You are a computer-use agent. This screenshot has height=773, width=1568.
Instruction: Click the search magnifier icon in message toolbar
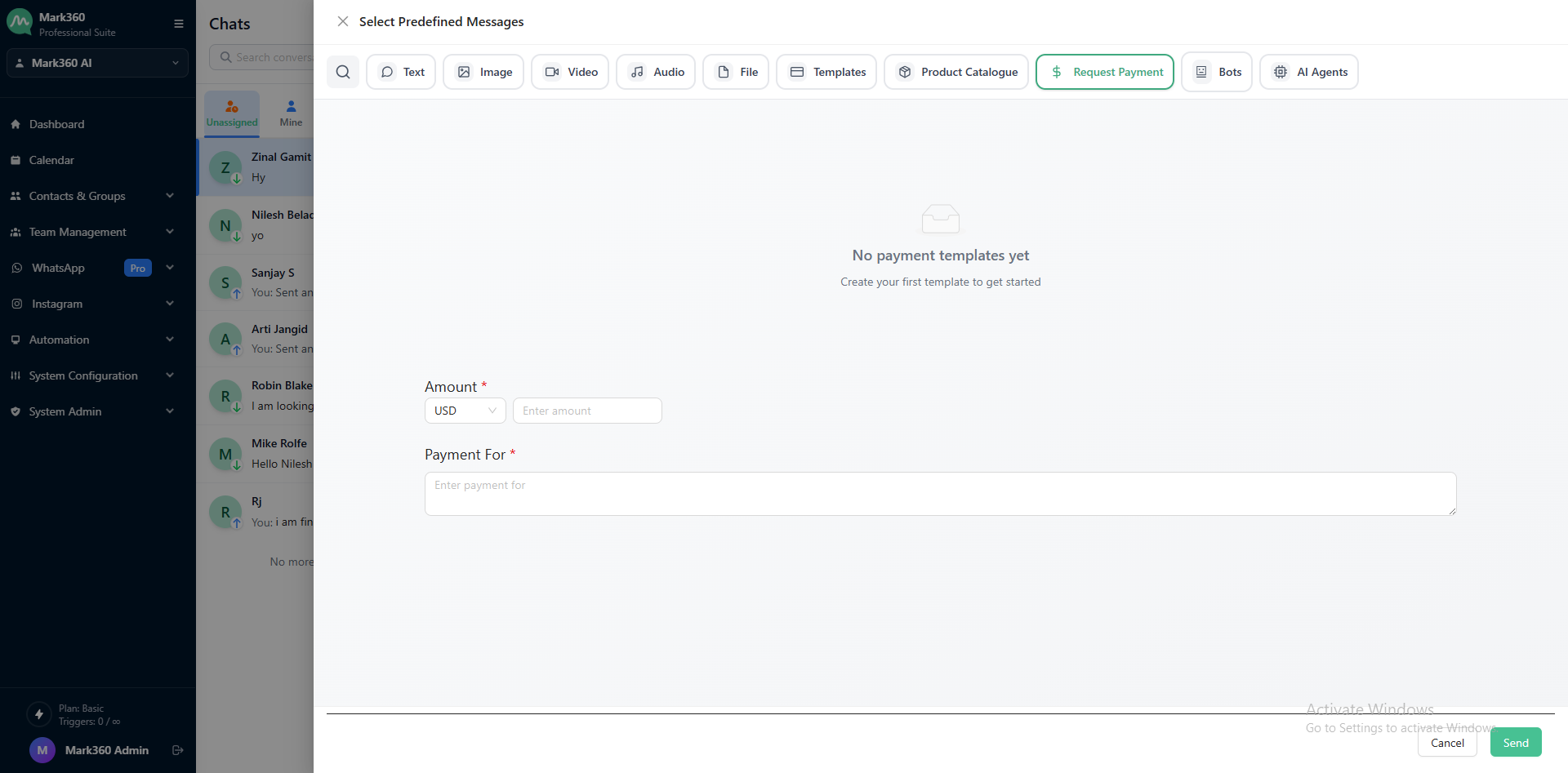343,72
